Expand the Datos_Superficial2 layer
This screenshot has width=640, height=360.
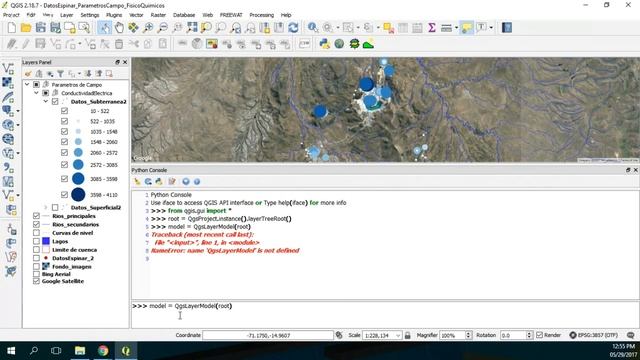(x=46, y=208)
